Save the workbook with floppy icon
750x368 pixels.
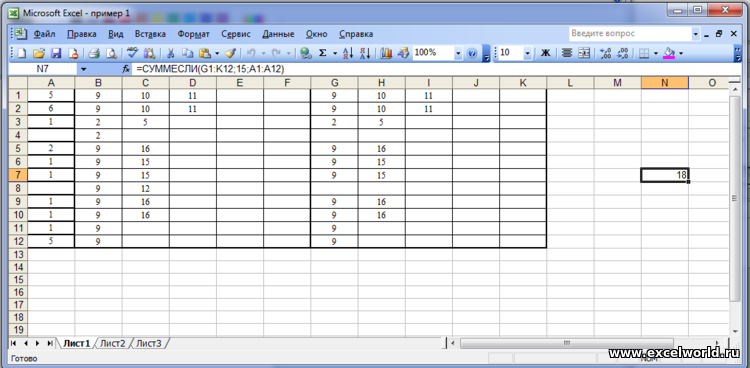[56, 53]
